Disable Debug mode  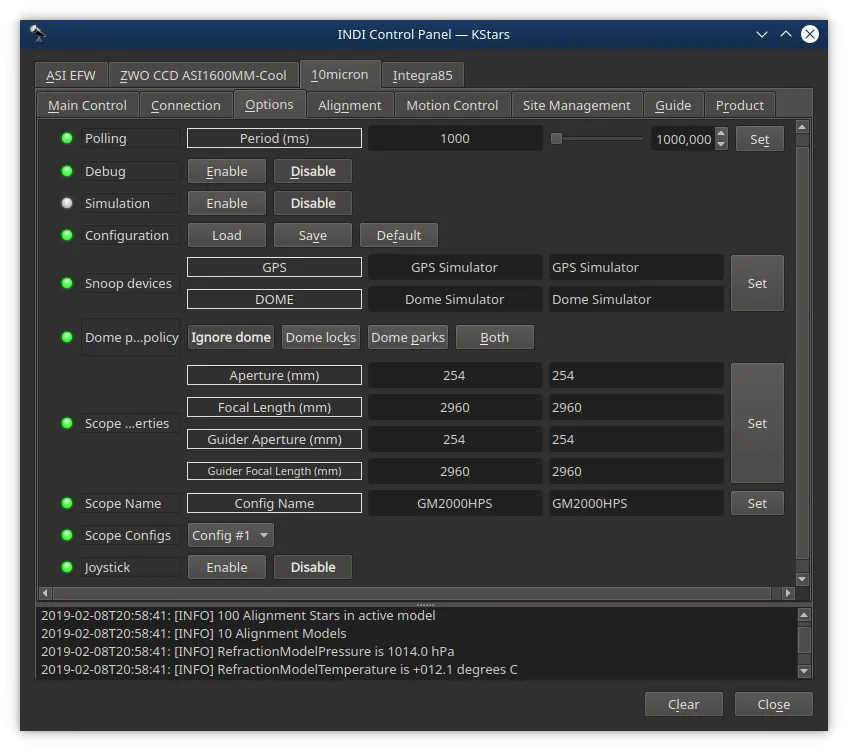tap(313, 171)
